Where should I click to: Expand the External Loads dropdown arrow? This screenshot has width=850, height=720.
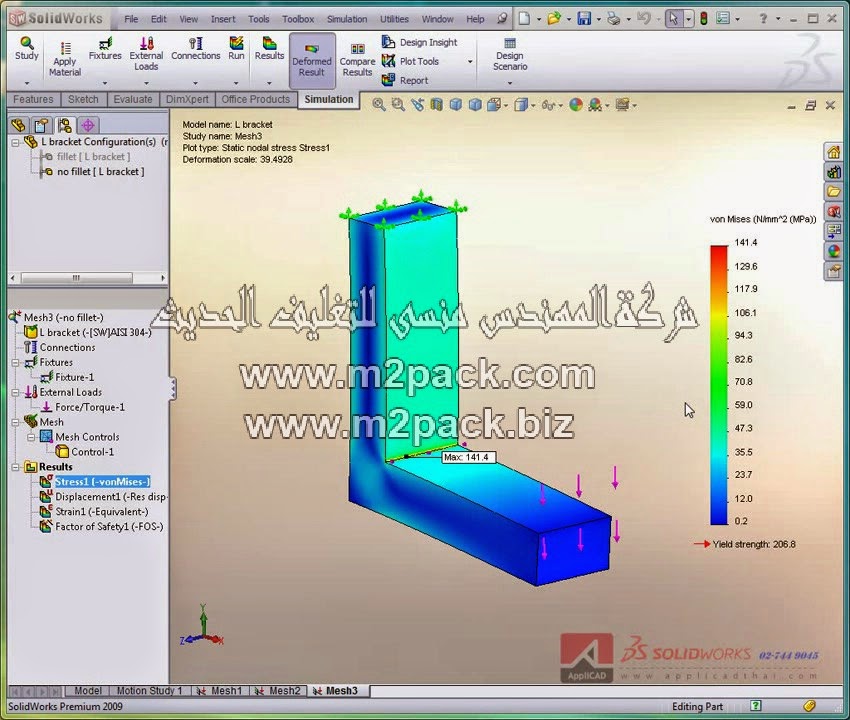(x=146, y=83)
